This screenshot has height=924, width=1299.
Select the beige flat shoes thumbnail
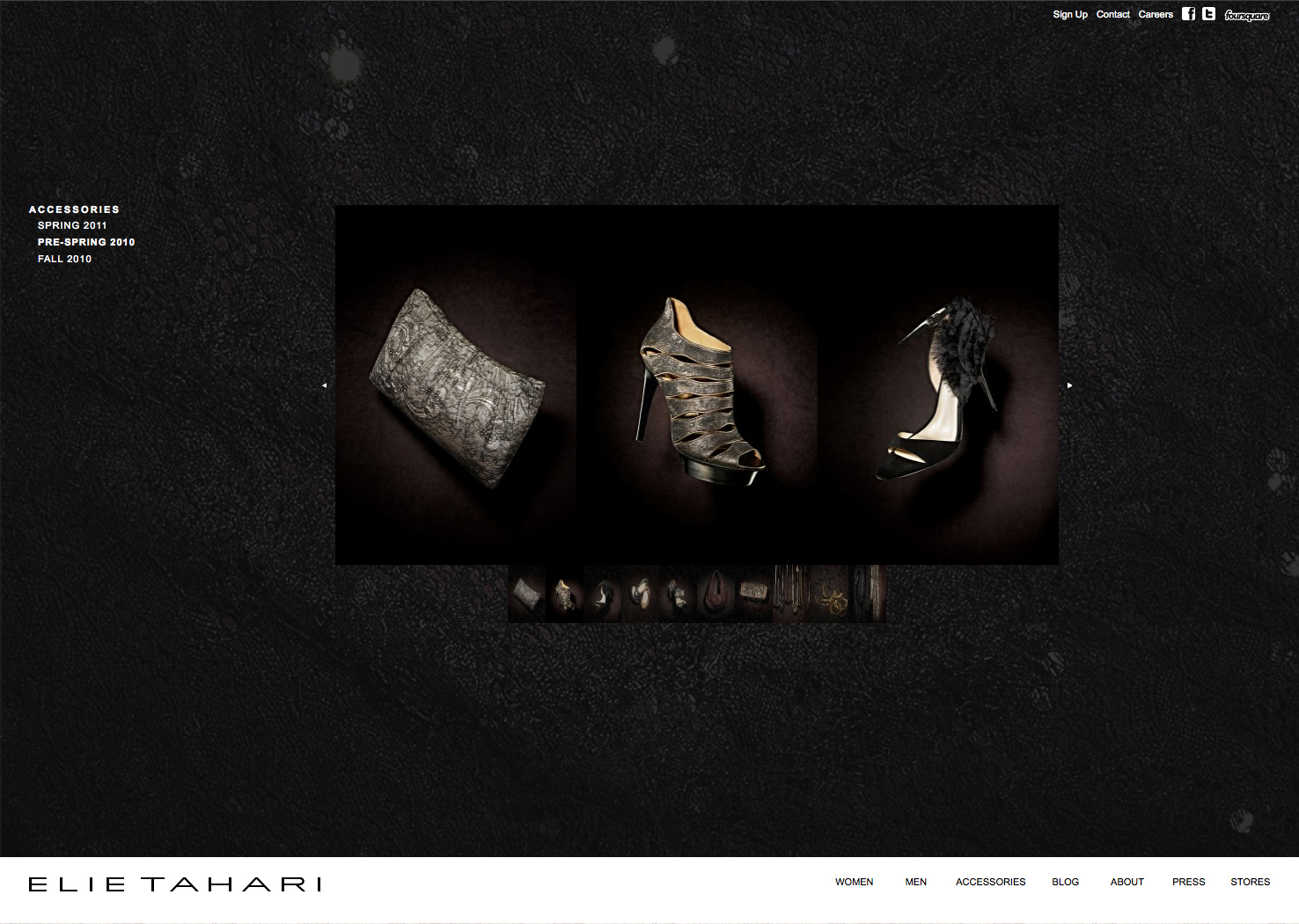641,594
